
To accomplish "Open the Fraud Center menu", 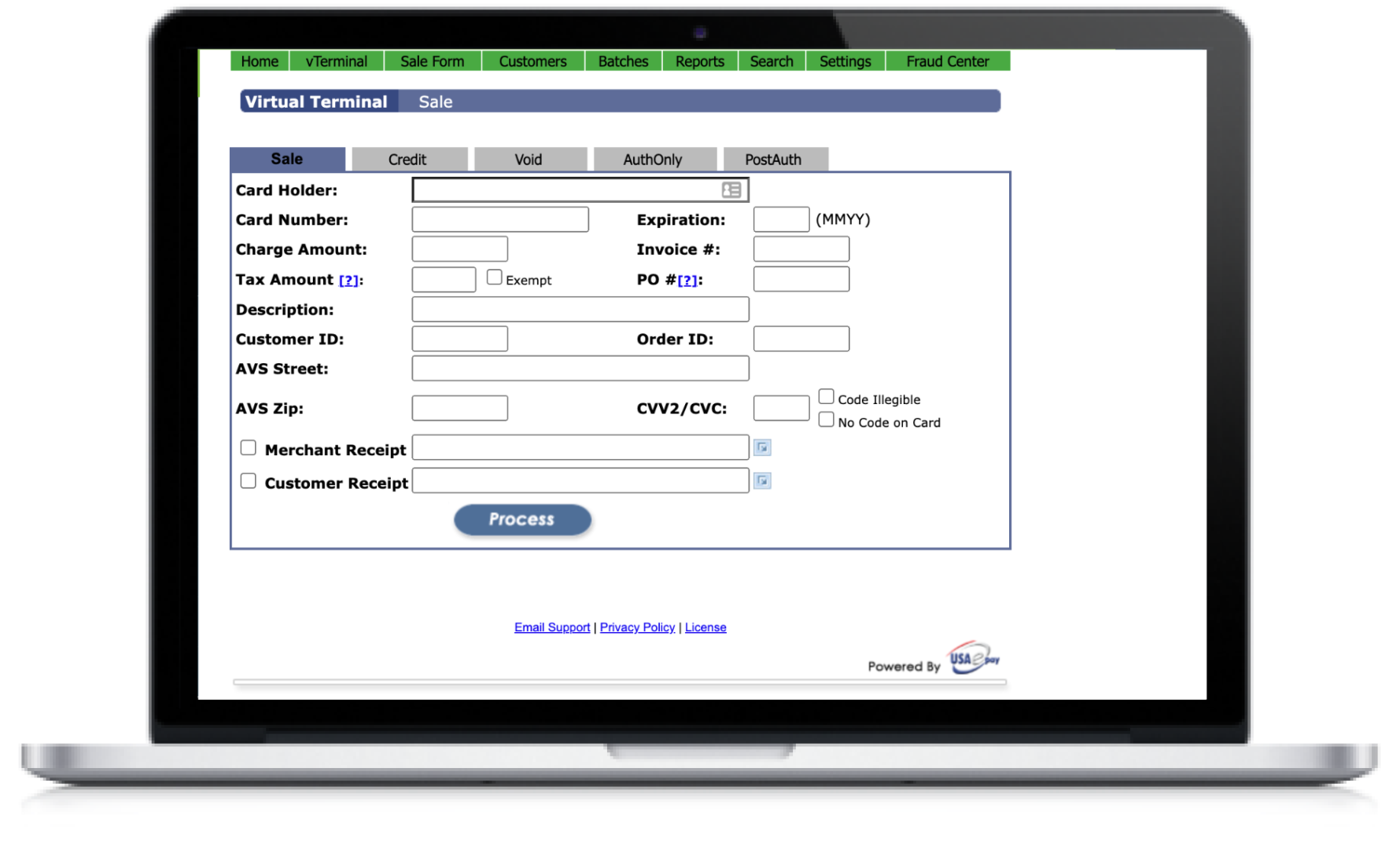I will click(948, 61).
